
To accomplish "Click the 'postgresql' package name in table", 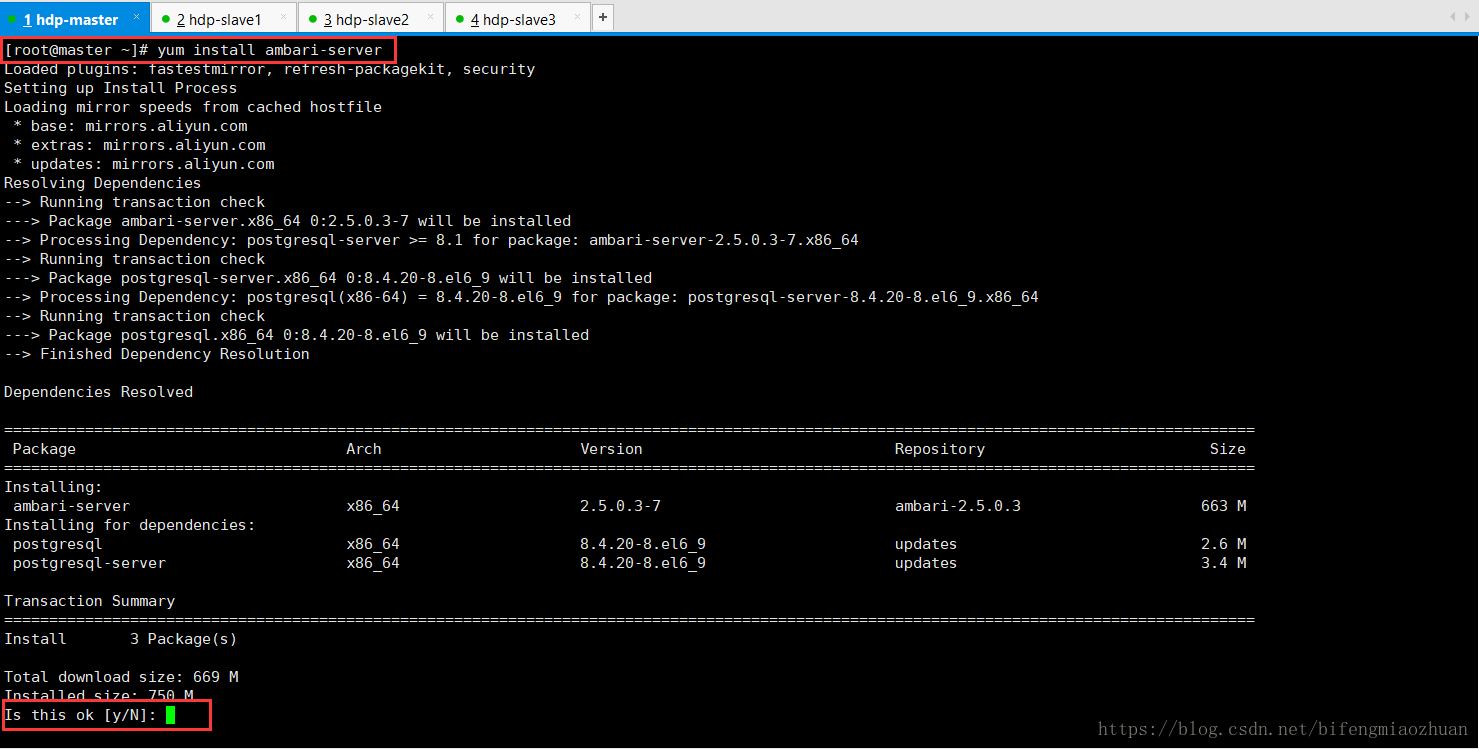I will (58, 544).
